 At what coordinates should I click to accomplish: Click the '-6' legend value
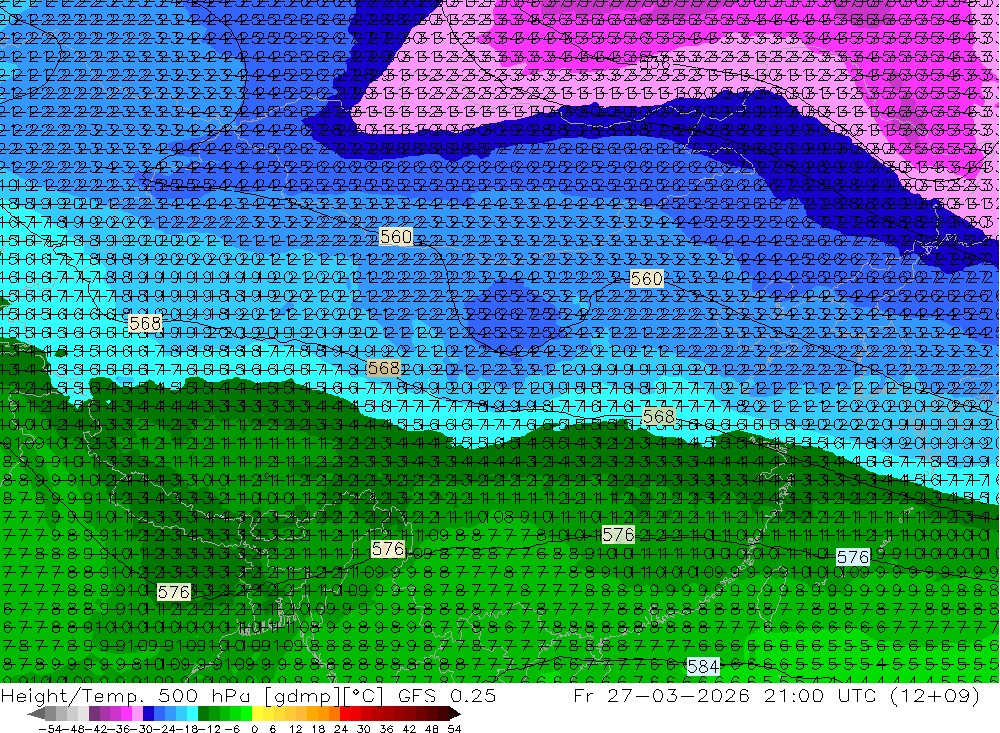232,729
